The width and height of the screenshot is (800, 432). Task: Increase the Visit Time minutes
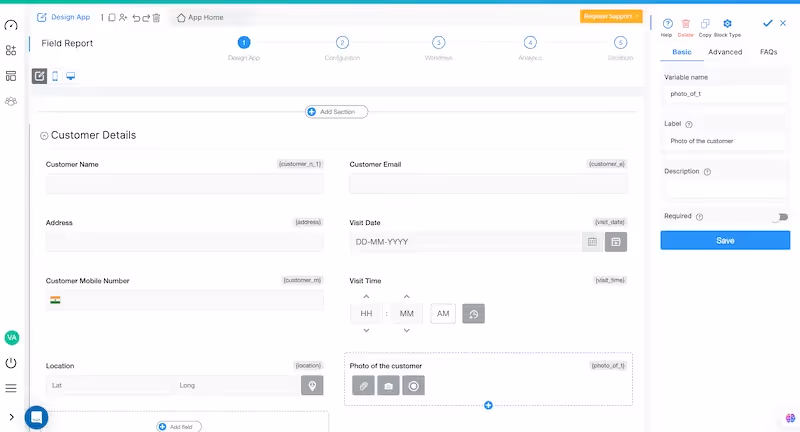406,296
